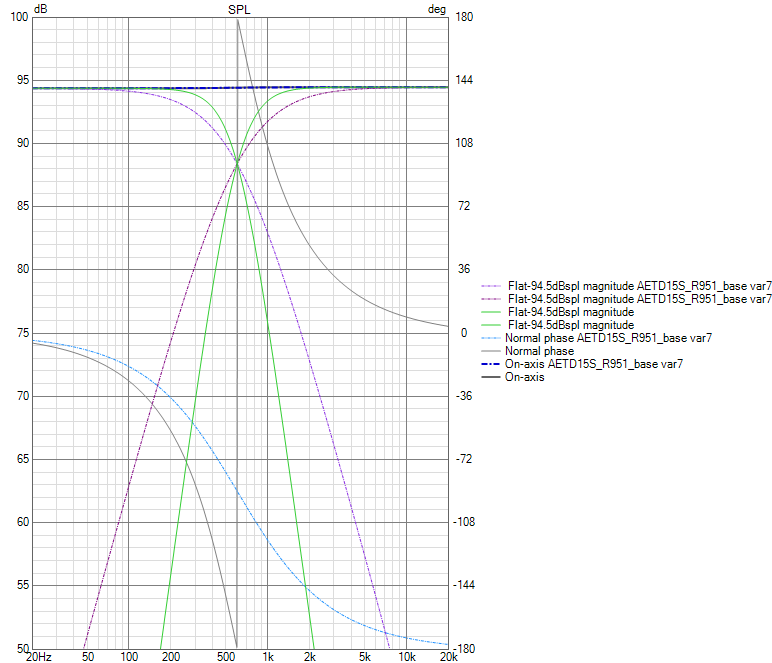Click dark gray line swatch beside plain On-axis
Screen dimensions: 772x663
click(490, 377)
